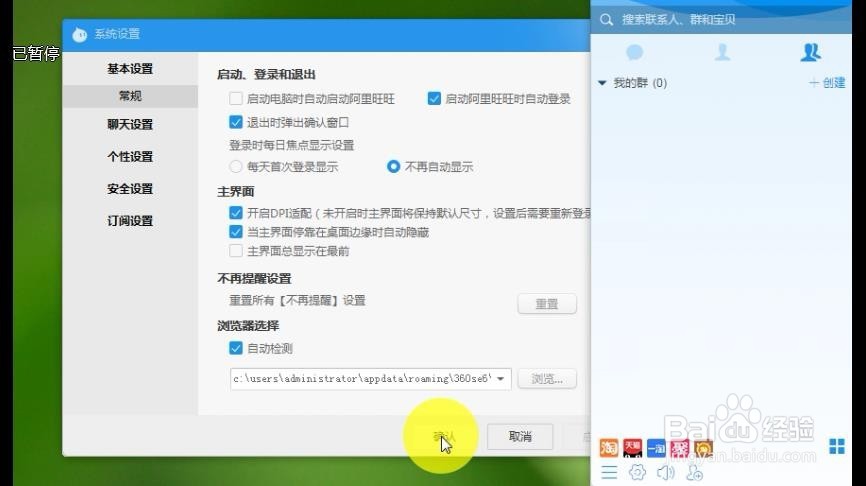Image resolution: width=866 pixels, height=486 pixels.
Task: Click the add contact icon
Action: [694, 472]
